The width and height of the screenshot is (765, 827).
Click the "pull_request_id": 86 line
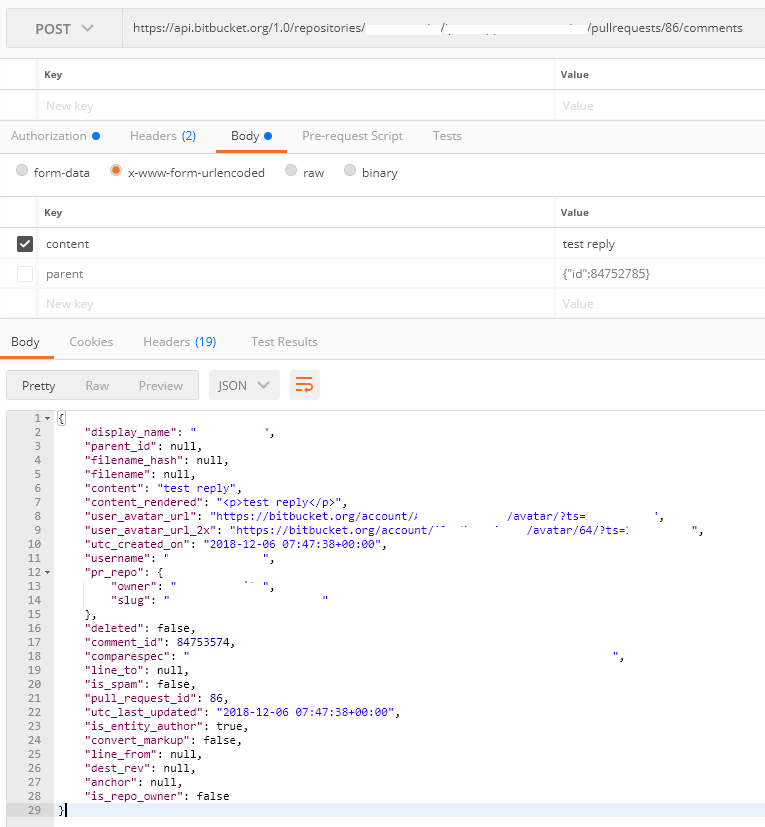point(156,698)
